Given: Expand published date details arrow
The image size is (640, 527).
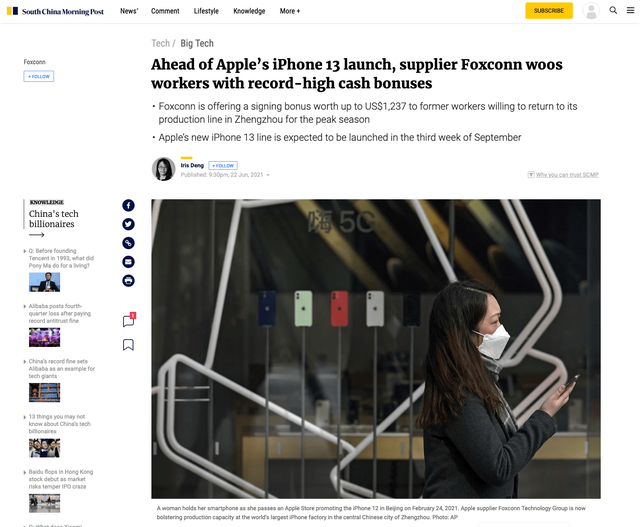Looking at the screenshot, I should tap(268, 175).
